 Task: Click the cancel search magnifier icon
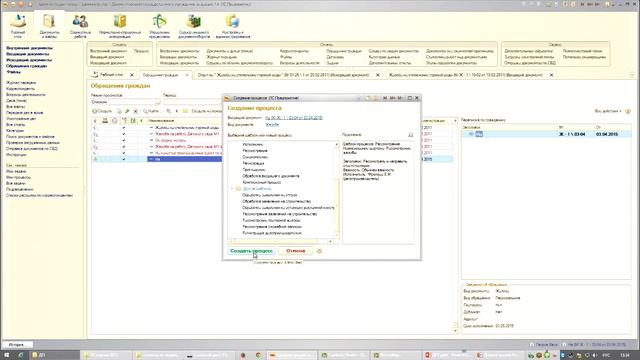coord(169,111)
